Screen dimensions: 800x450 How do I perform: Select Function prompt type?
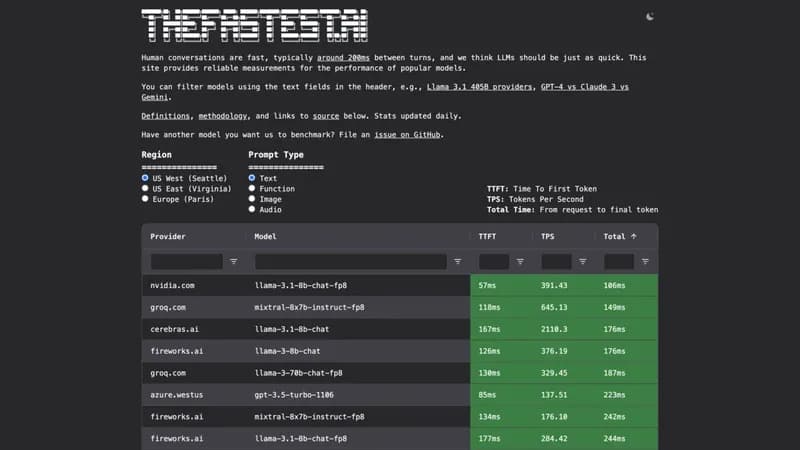(252, 188)
